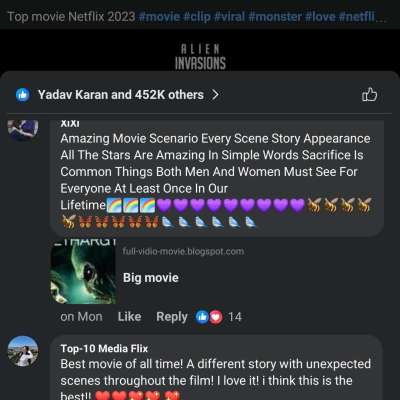View the 14 reactions on comment

point(235,317)
